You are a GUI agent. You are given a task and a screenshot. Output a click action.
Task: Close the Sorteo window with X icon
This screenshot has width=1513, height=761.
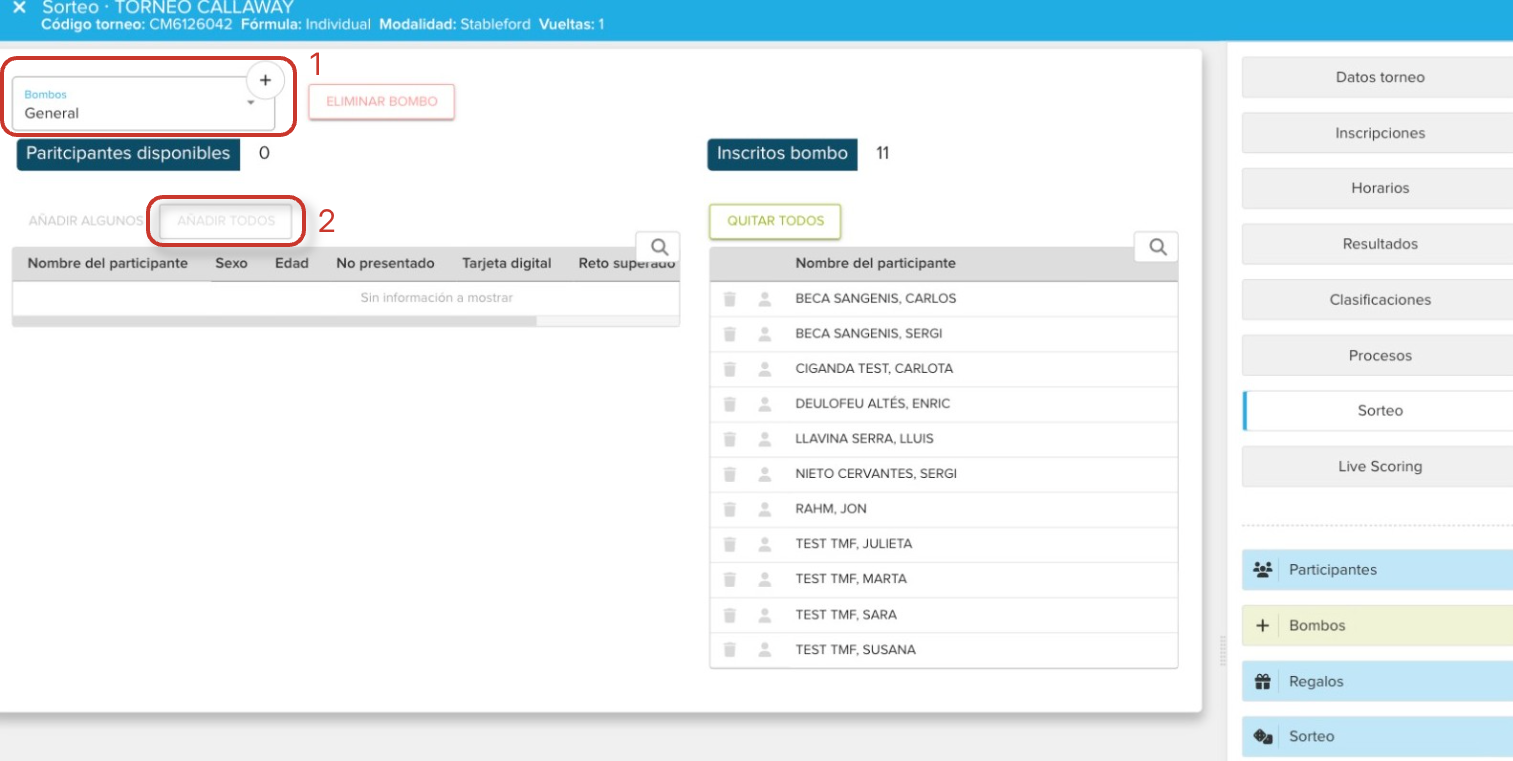19,8
